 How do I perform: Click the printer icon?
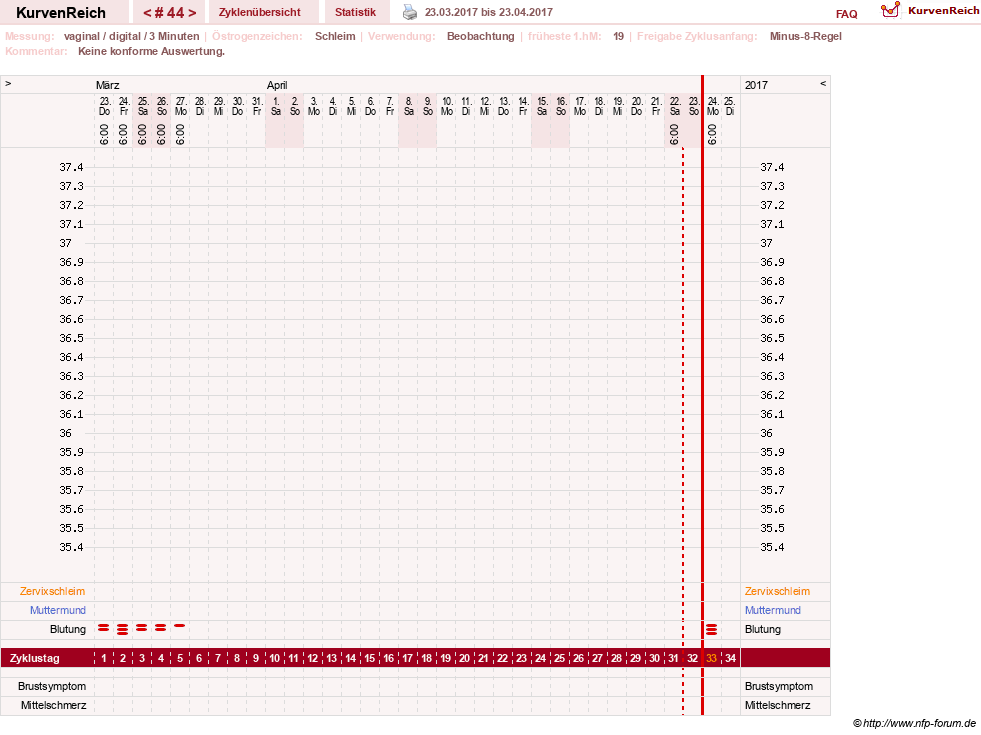(409, 12)
